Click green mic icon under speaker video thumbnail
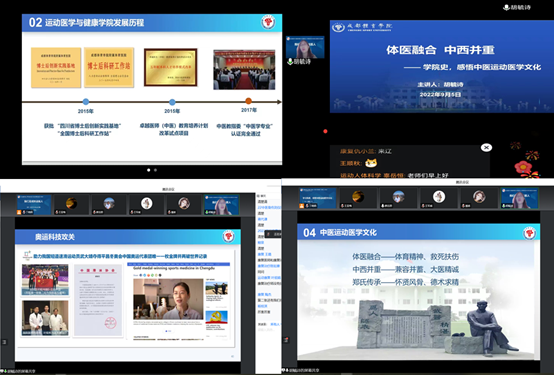554x375 pixels. click(290, 61)
